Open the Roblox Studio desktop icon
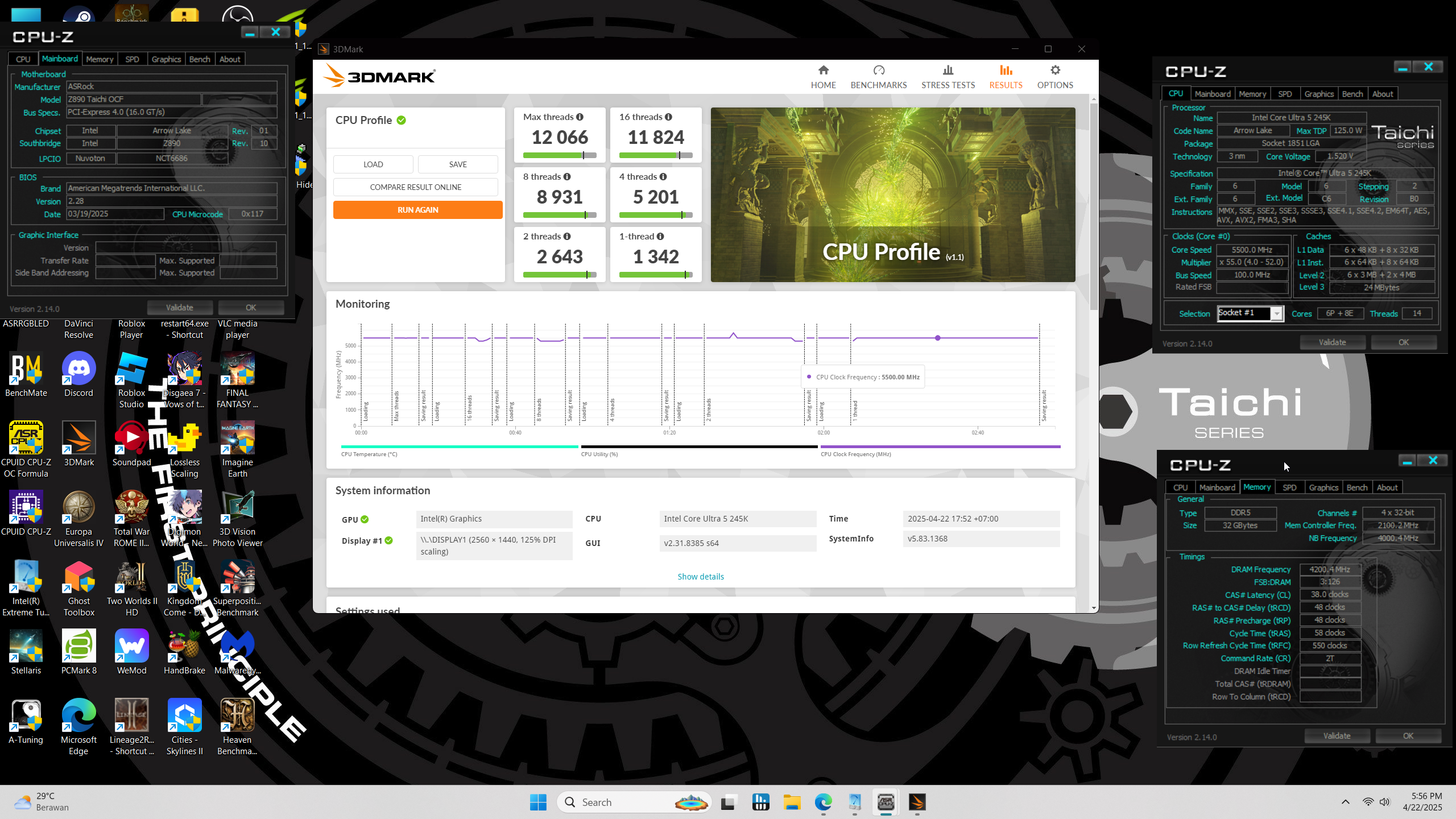 tap(131, 380)
